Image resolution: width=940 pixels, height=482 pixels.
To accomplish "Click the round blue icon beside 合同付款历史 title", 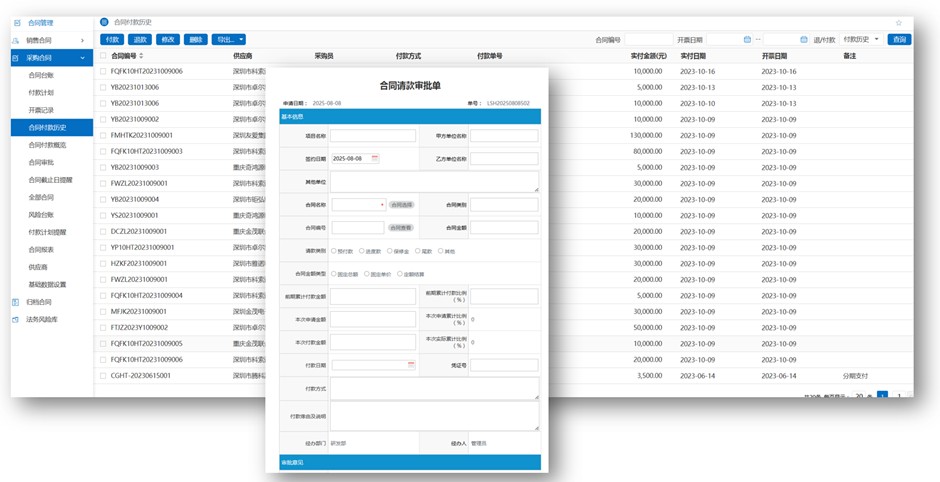I will (x=104, y=22).
